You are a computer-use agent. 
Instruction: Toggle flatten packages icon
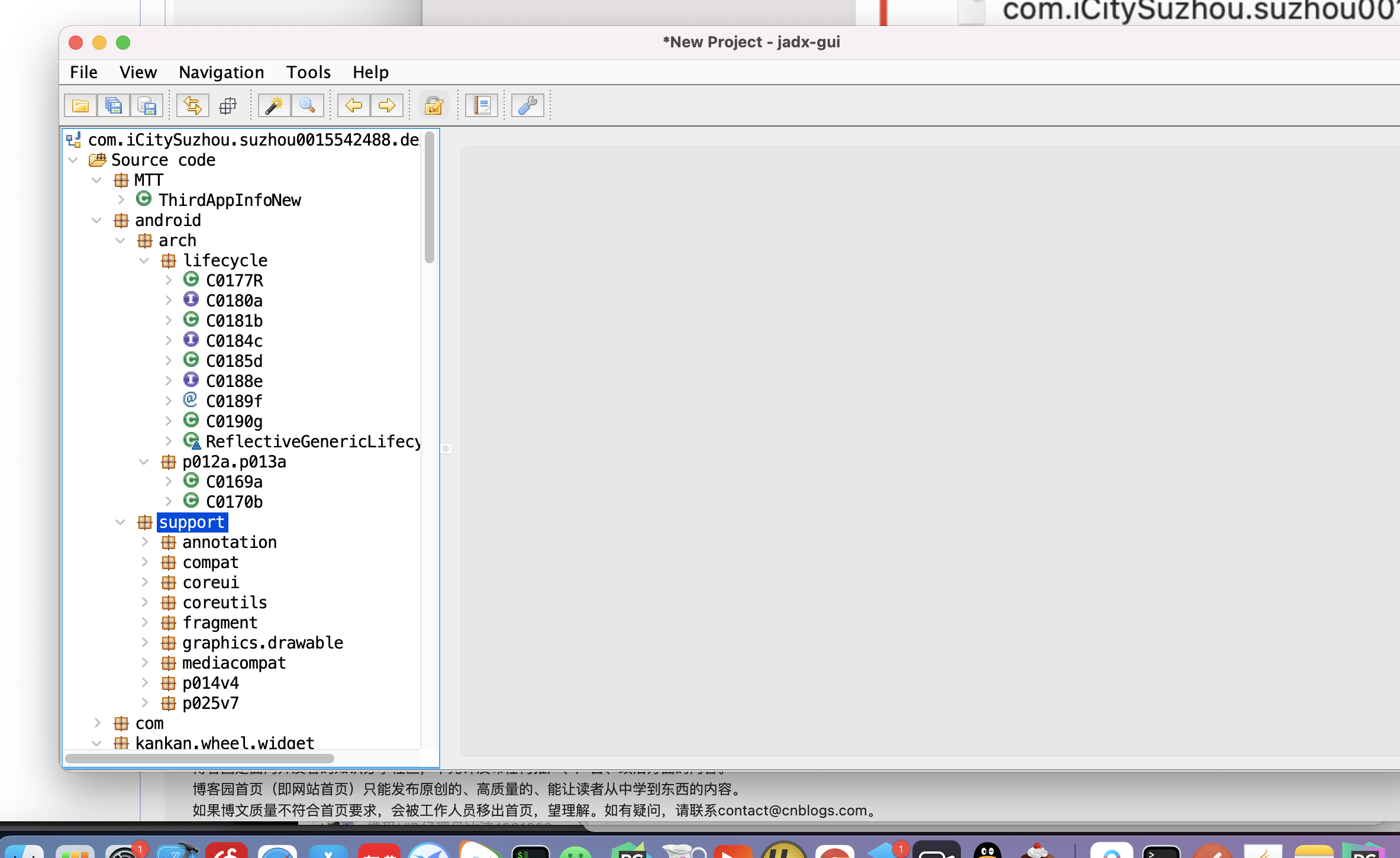(x=227, y=106)
